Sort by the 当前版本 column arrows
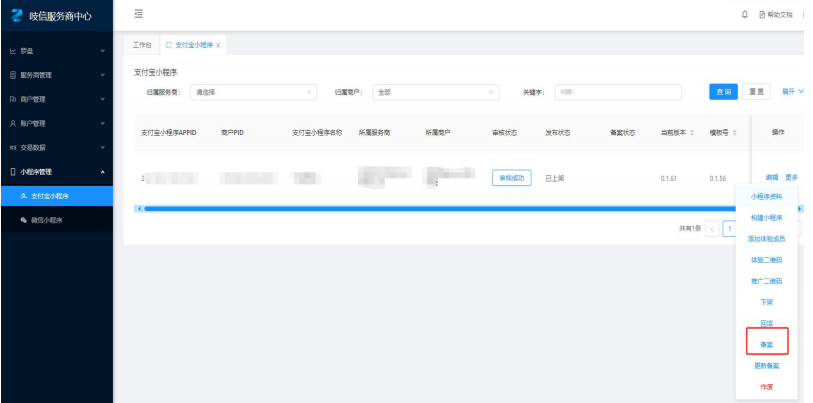The height and width of the screenshot is (403, 813). pyautogui.click(x=694, y=132)
